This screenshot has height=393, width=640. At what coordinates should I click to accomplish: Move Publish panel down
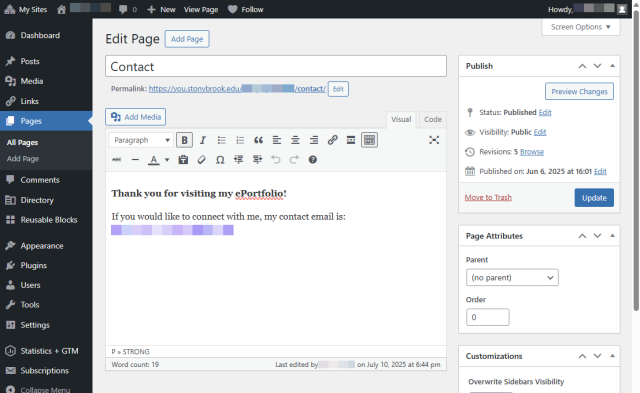coord(597,66)
